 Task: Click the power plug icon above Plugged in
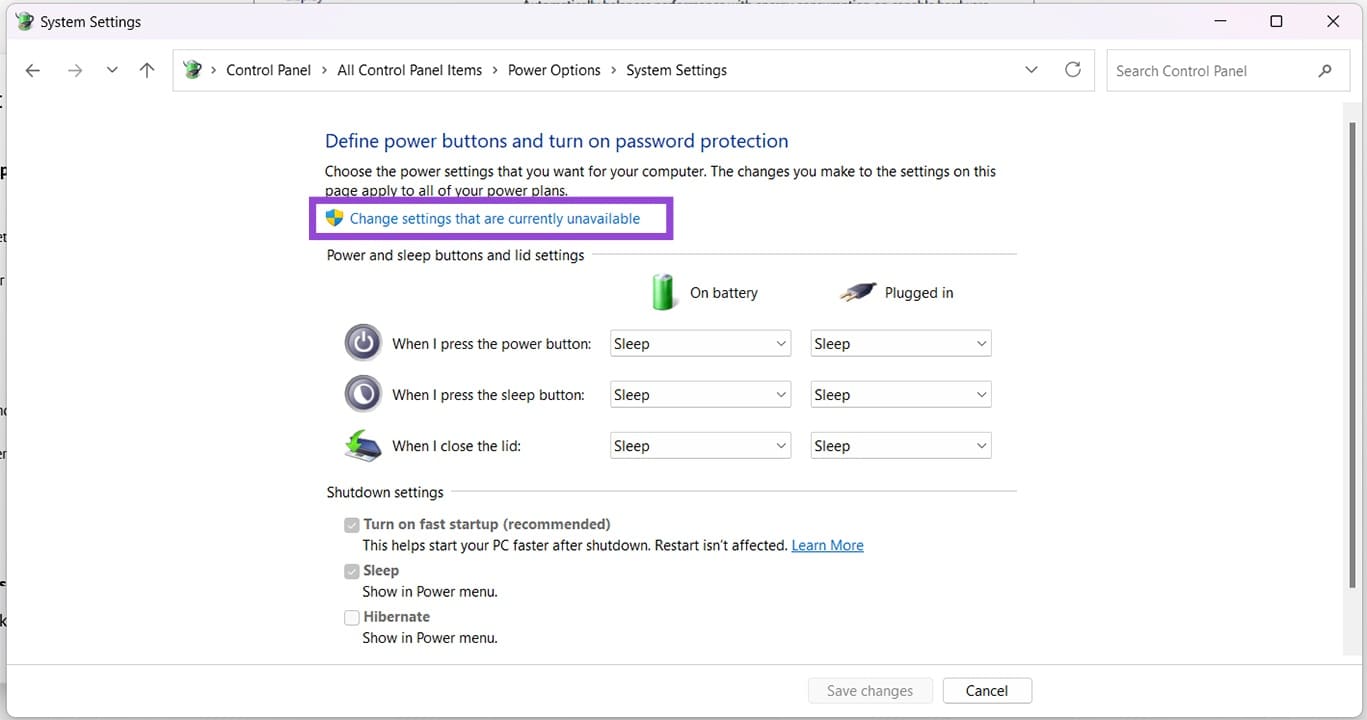[x=856, y=291]
